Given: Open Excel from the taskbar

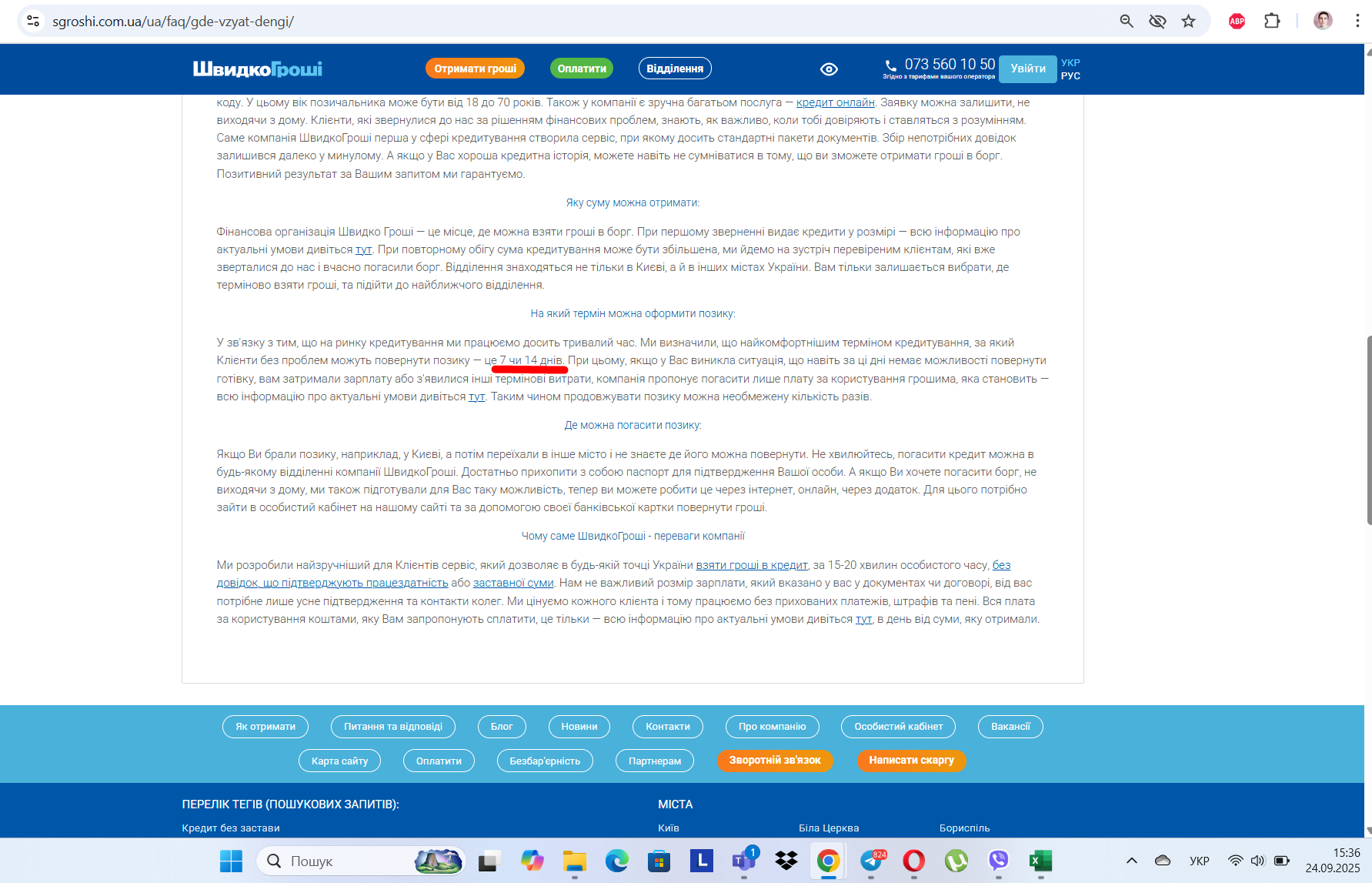Looking at the screenshot, I should pyautogui.click(x=1041, y=861).
